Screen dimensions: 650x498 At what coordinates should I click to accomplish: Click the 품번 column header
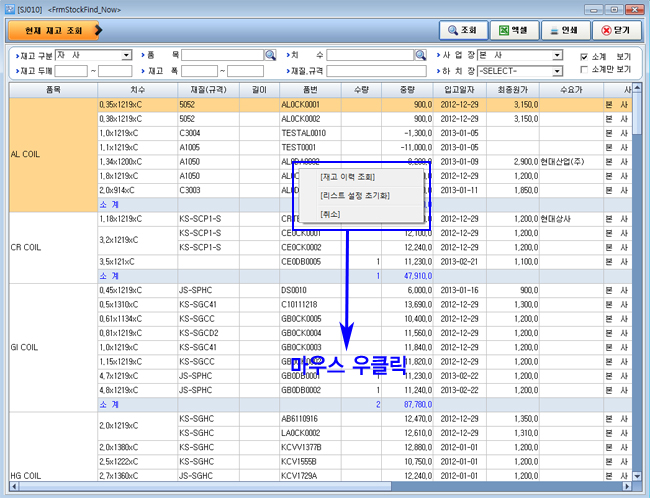310,90
